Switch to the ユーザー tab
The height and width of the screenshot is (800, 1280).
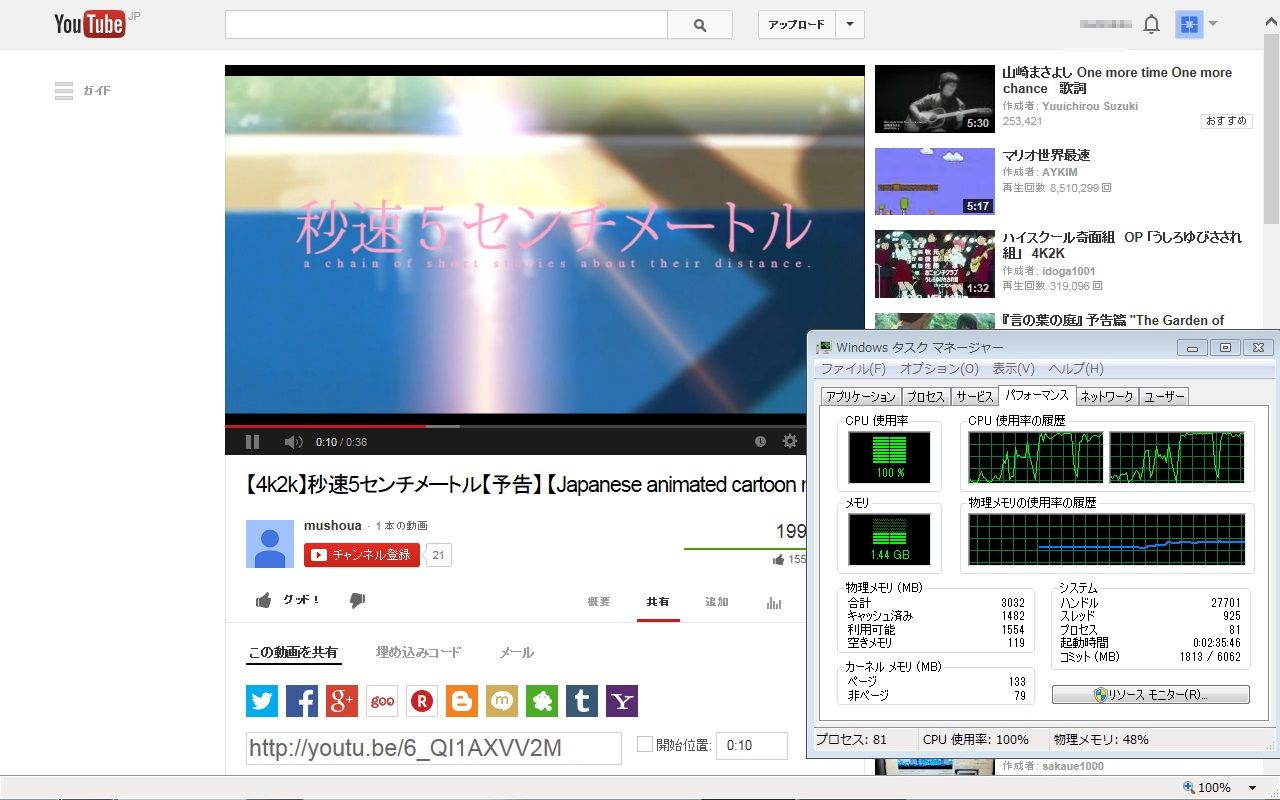pos(1163,397)
